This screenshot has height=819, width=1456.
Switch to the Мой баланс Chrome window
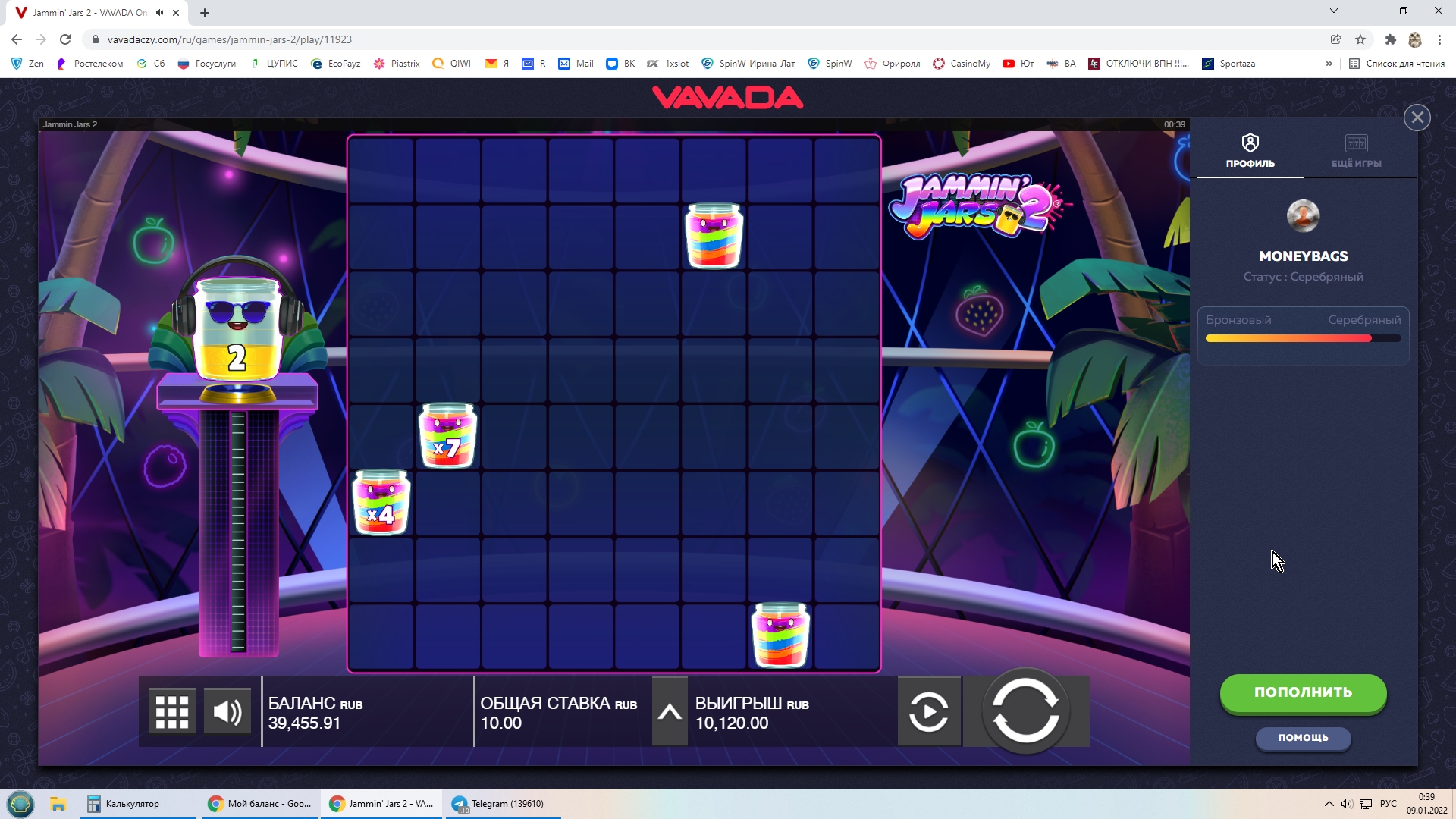pyautogui.click(x=261, y=804)
